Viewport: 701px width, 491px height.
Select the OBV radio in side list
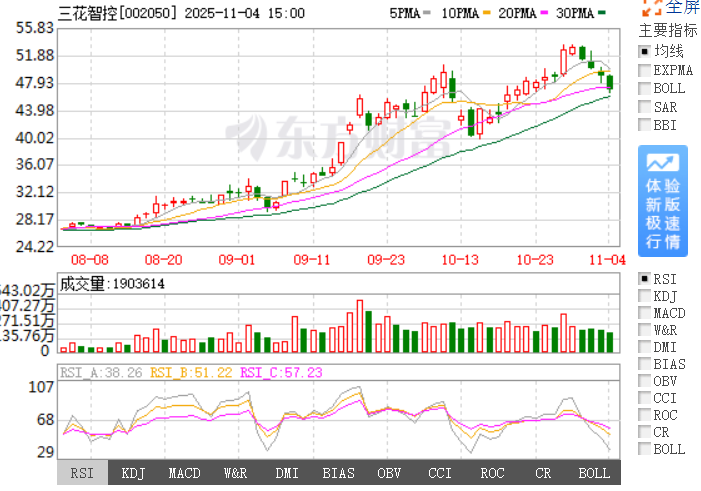click(x=644, y=381)
